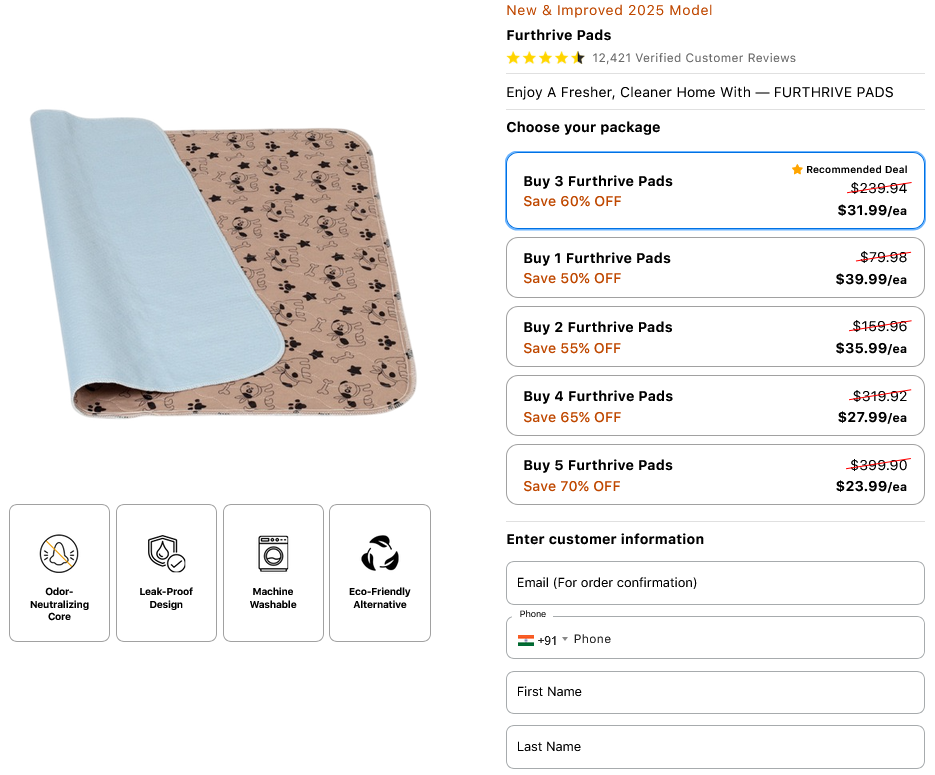Select the Buy 1 Furthrive Pads package
Image resolution: width=935 pixels, height=775 pixels.
715,267
